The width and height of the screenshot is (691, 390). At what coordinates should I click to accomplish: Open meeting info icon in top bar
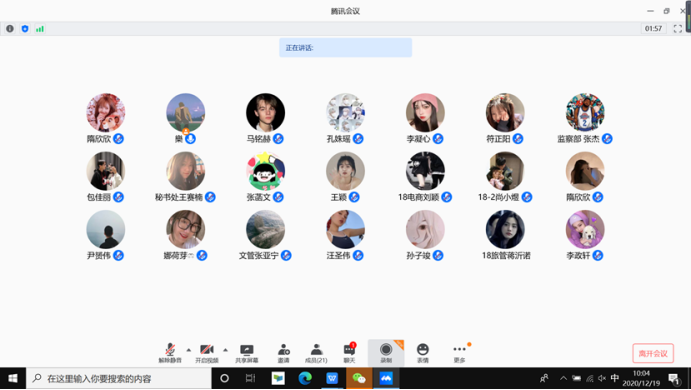[10, 29]
